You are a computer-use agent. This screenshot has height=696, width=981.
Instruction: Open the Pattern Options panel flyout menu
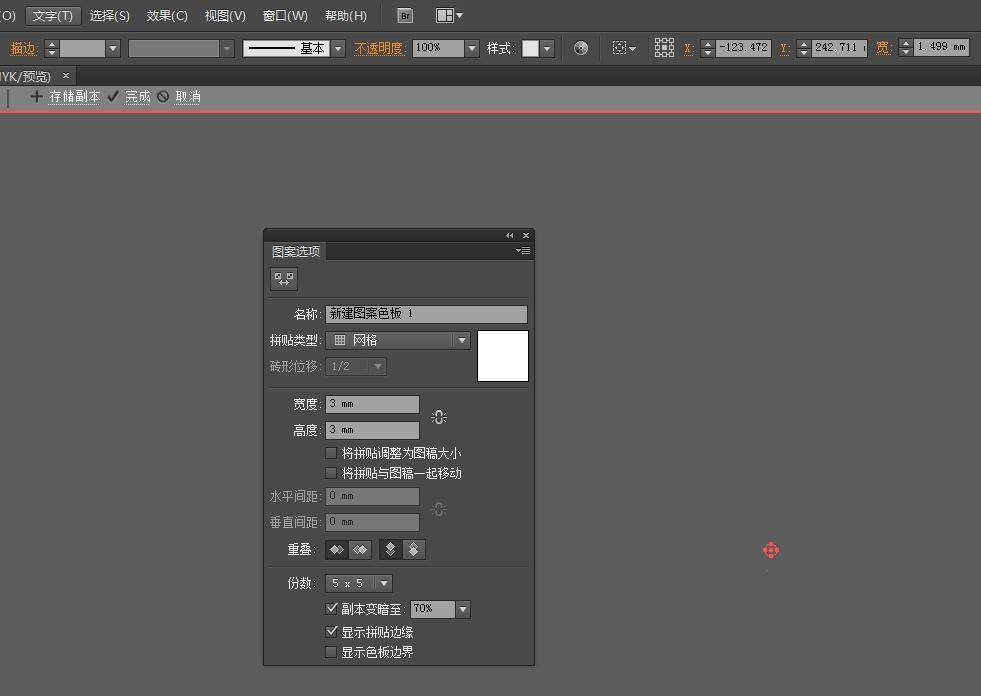pos(523,251)
